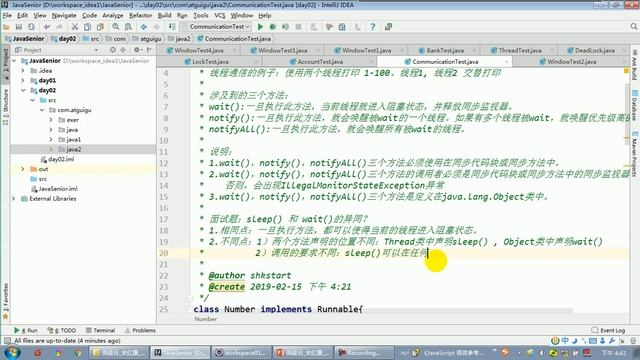Click the Build project icon
This screenshot has width=640, height=360.
172,27
